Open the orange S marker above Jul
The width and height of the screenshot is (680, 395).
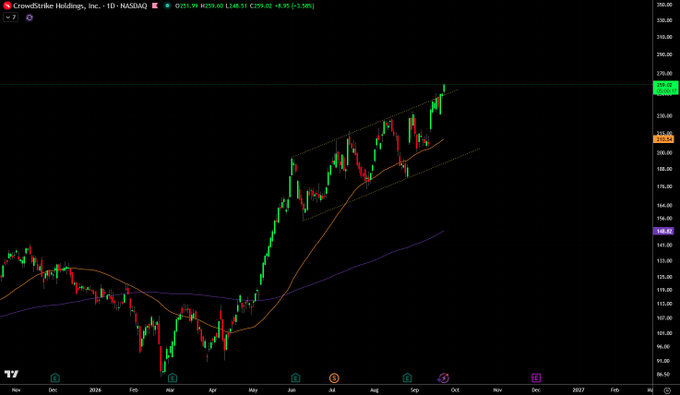[x=333, y=378]
